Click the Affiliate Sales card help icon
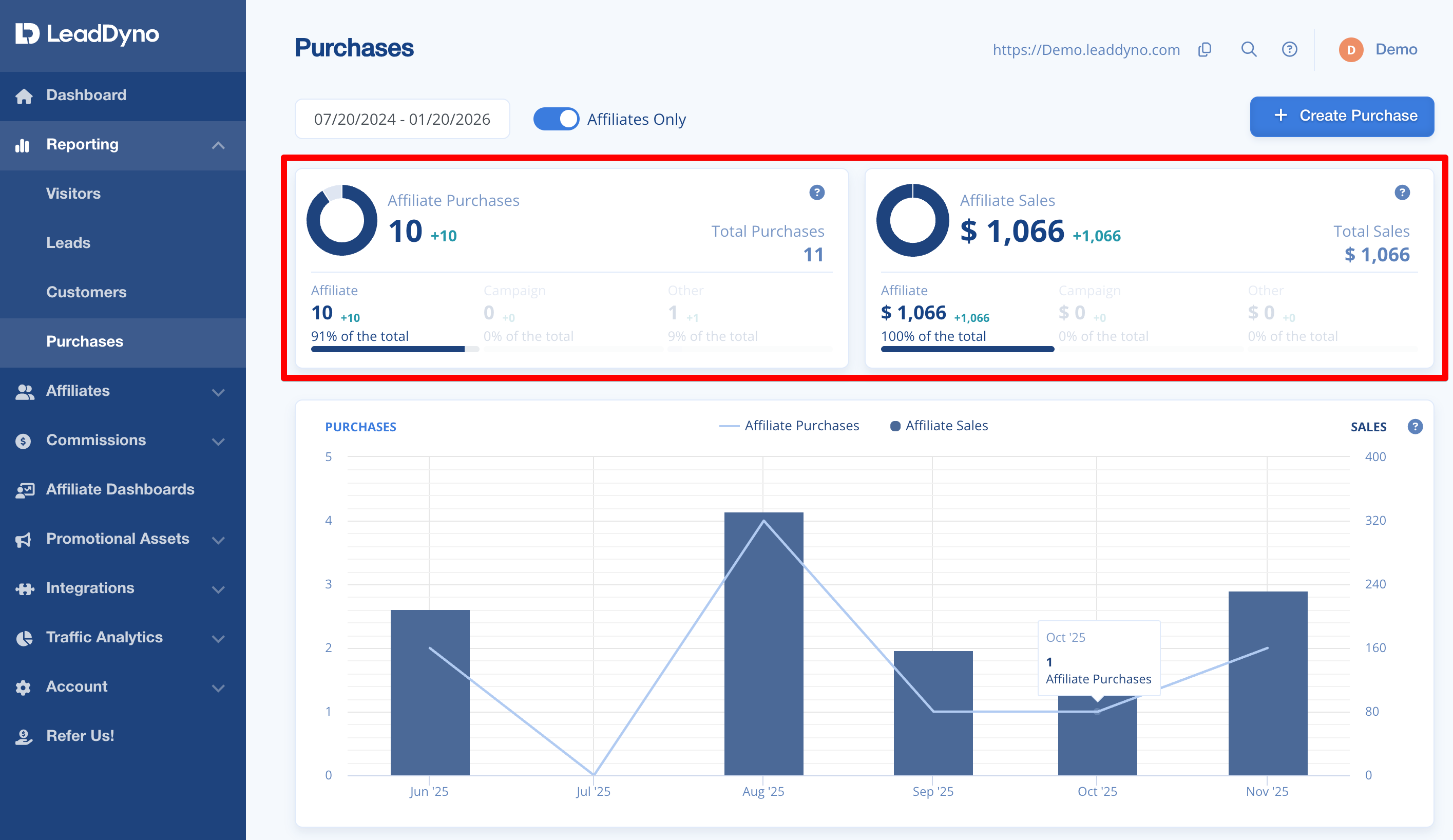 (1402, 193)
